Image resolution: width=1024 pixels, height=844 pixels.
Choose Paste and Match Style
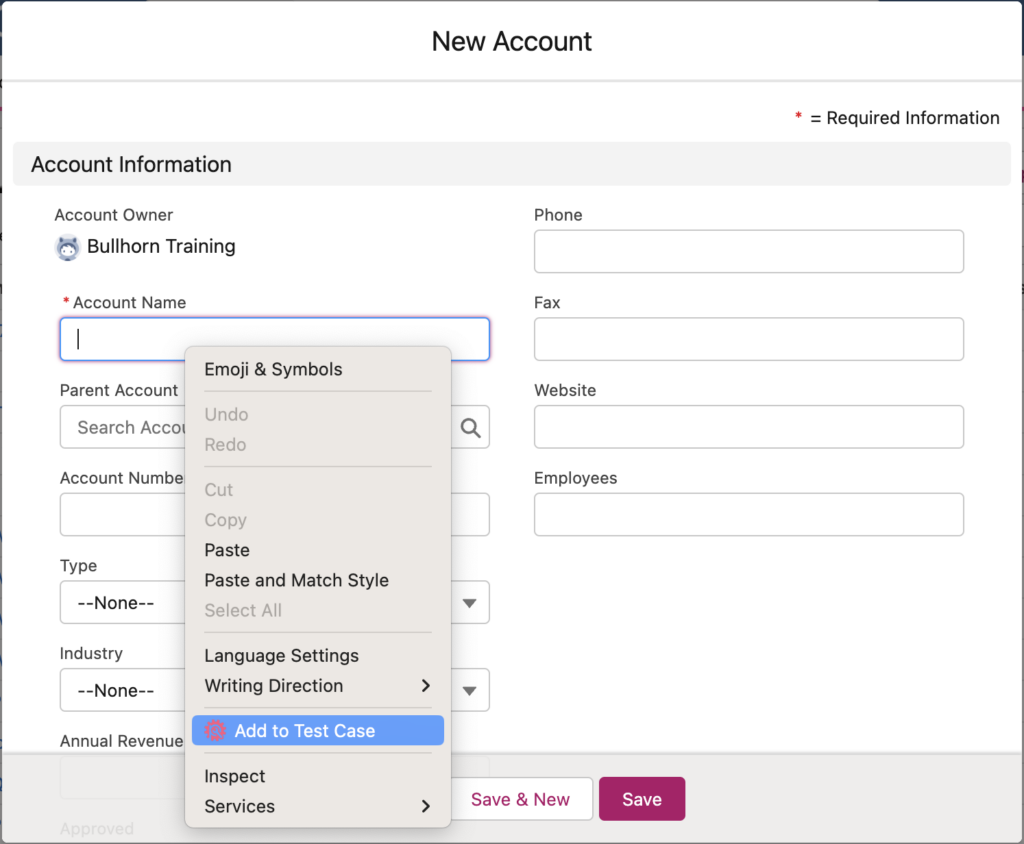pyautogui.click(x=296, y=580)
